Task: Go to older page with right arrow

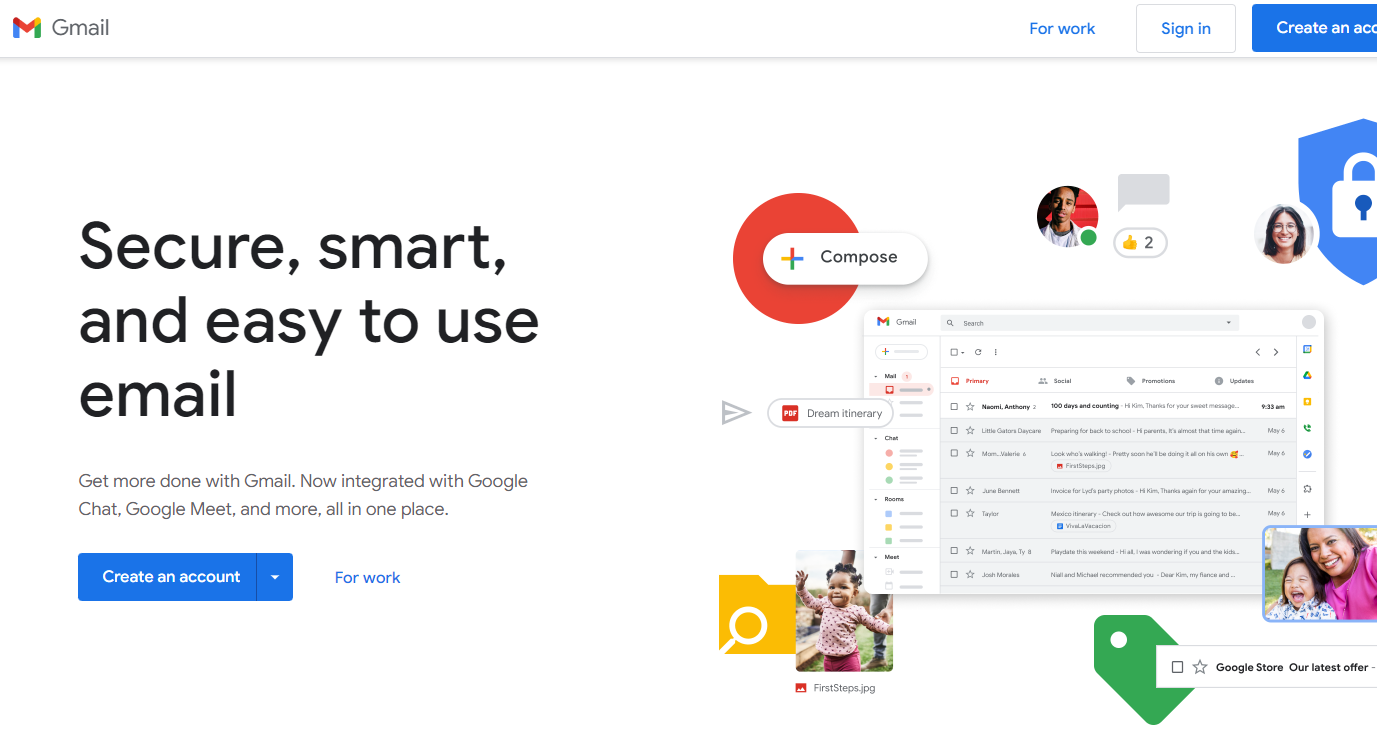Action: tap(1276, 352)
